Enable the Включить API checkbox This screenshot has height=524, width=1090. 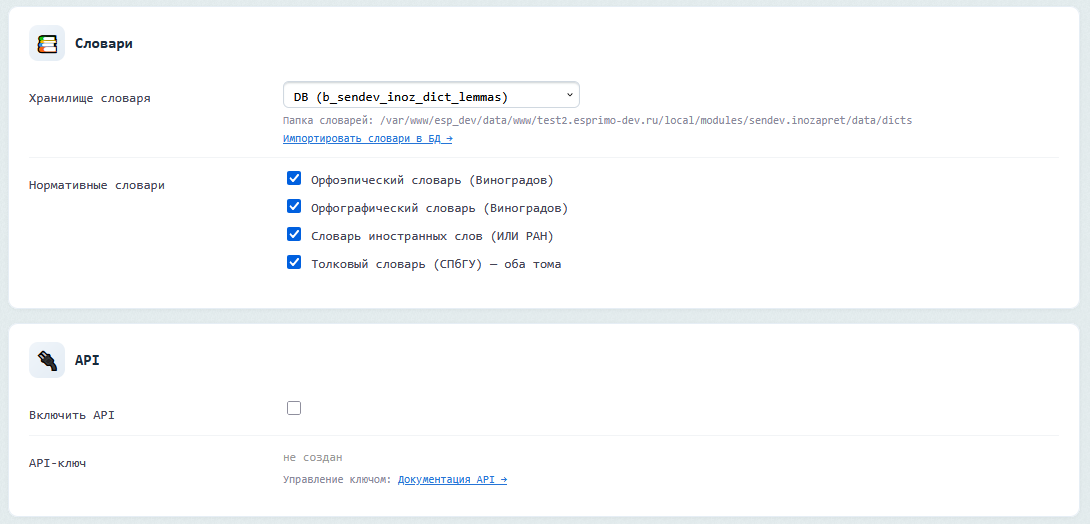[294, 408]
